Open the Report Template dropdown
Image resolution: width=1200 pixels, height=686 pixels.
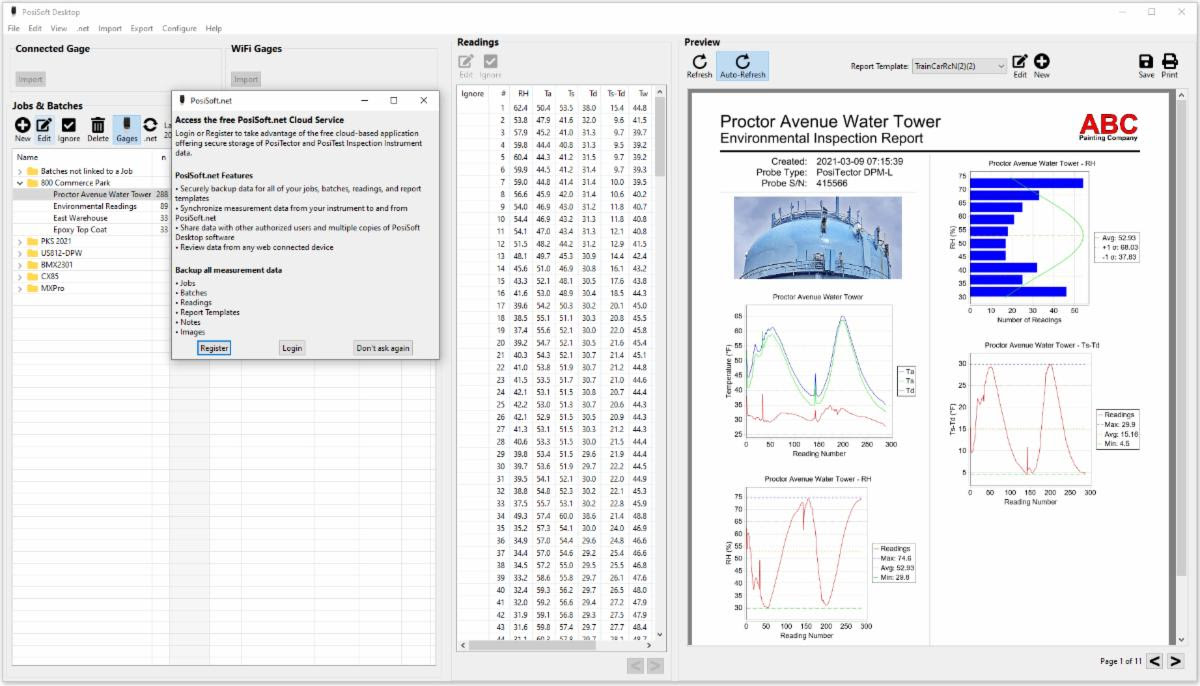tap(958, 66)
